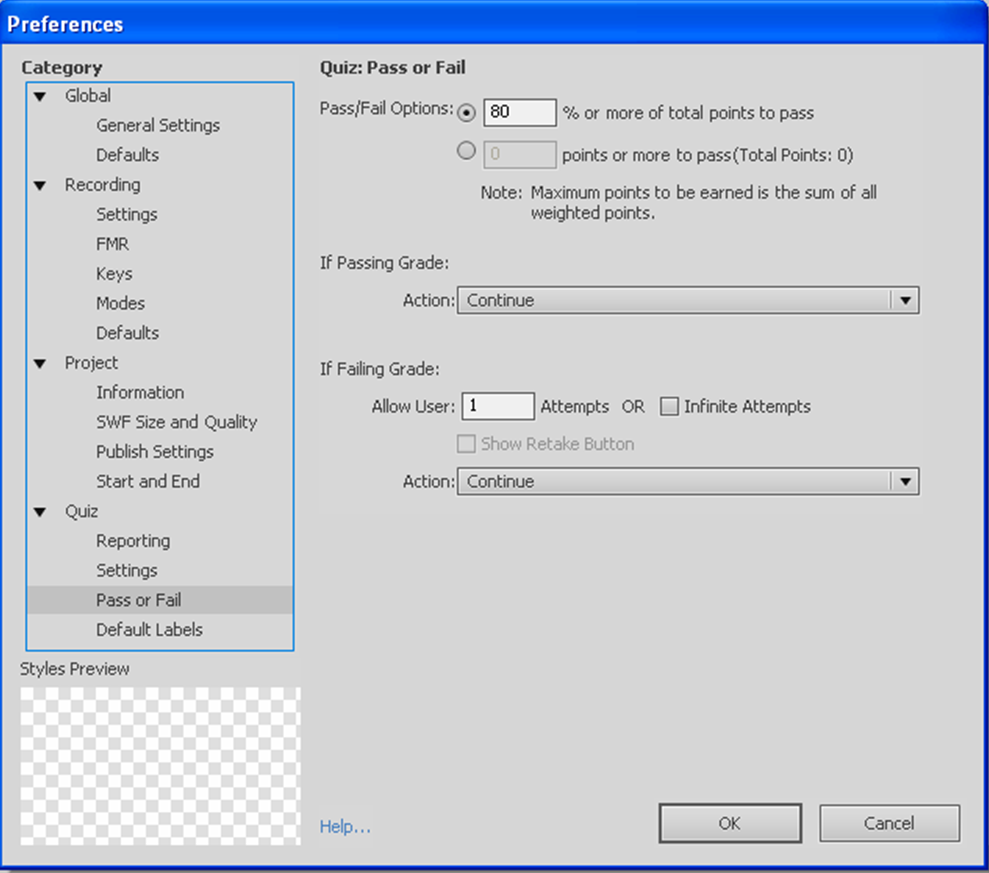Click the Allow User attempts field
The width and height of the screenshot is (989, 873).
[497, 406]
